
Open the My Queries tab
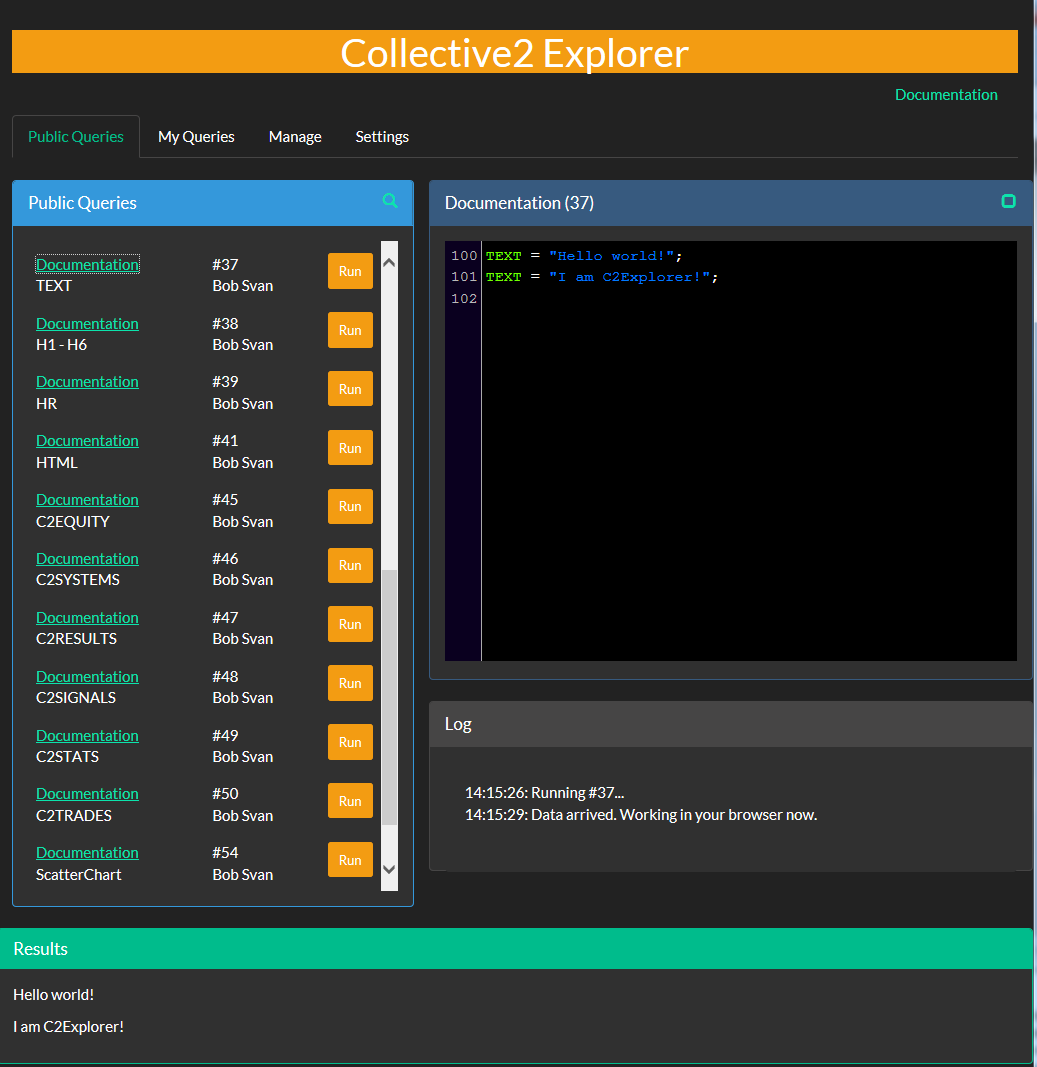(x=196, y=137)
